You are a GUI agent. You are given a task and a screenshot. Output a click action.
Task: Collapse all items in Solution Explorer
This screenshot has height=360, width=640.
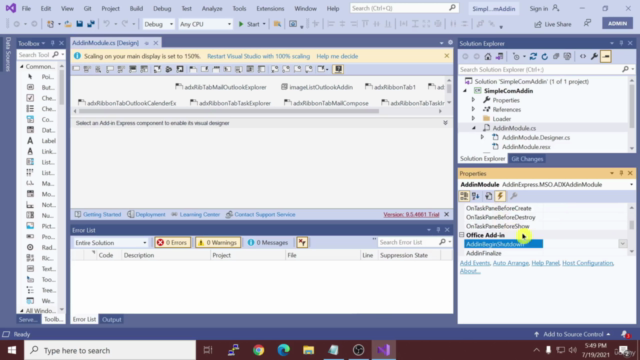(556, 57)
